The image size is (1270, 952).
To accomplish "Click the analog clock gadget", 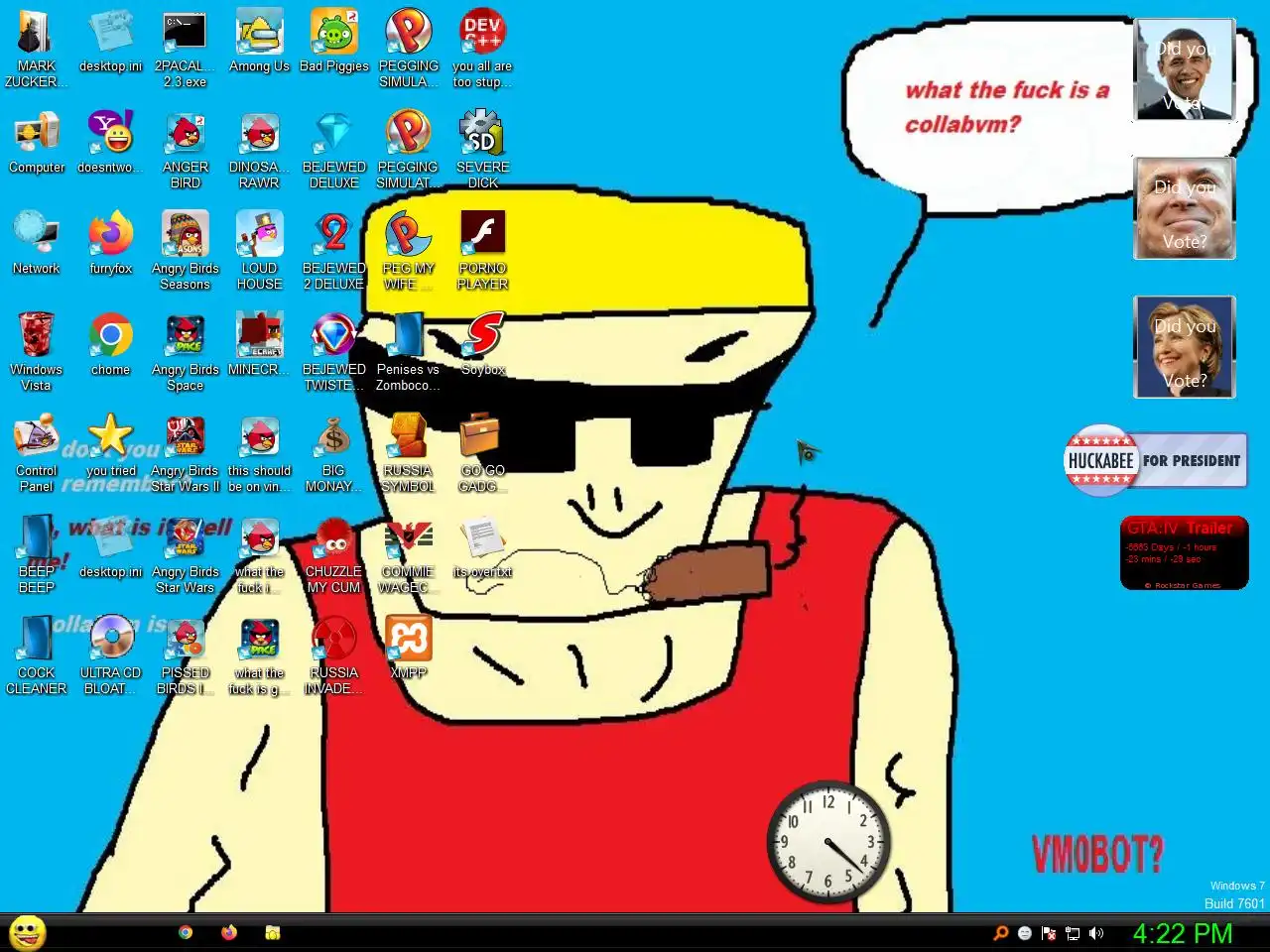I will 828,842.
